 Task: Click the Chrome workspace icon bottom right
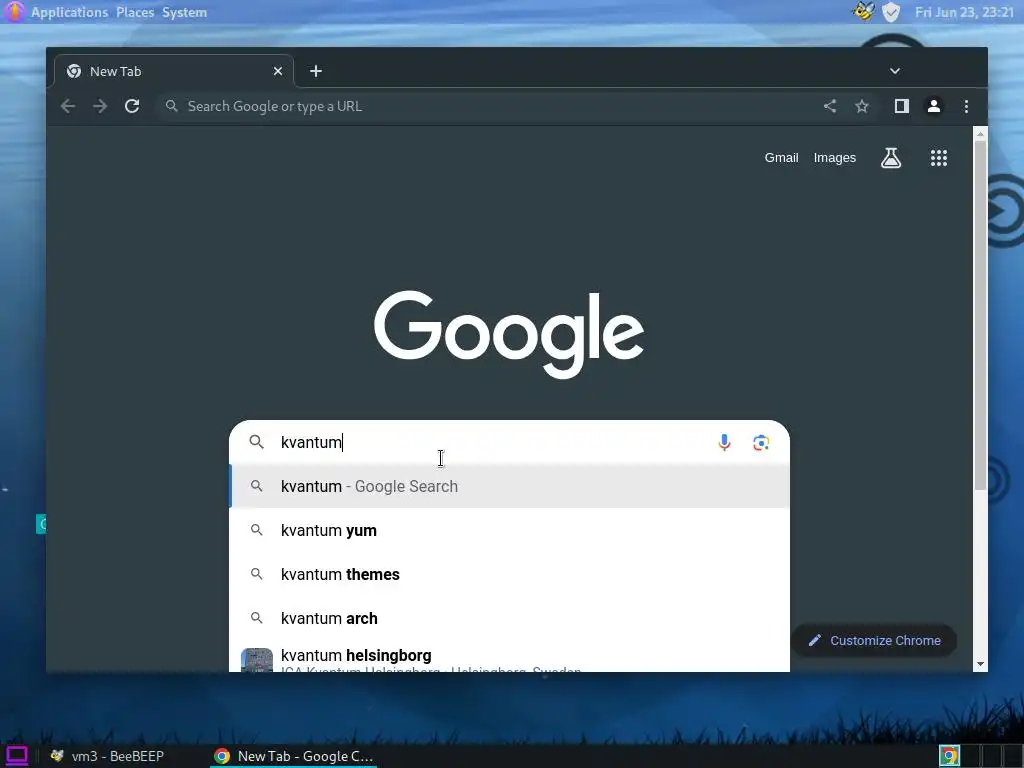tap(950, 756)
